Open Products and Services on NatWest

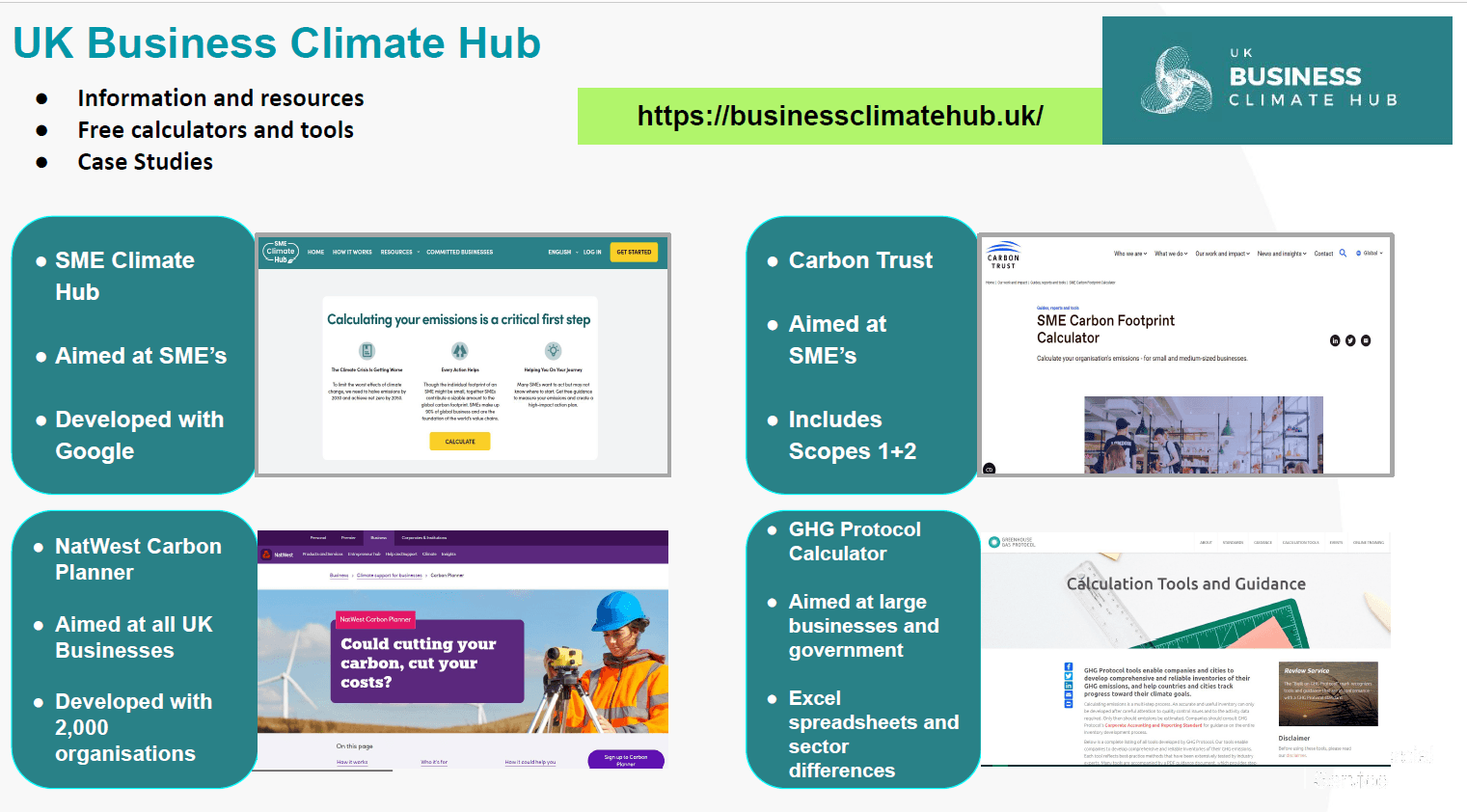click(x=322, y=555)
